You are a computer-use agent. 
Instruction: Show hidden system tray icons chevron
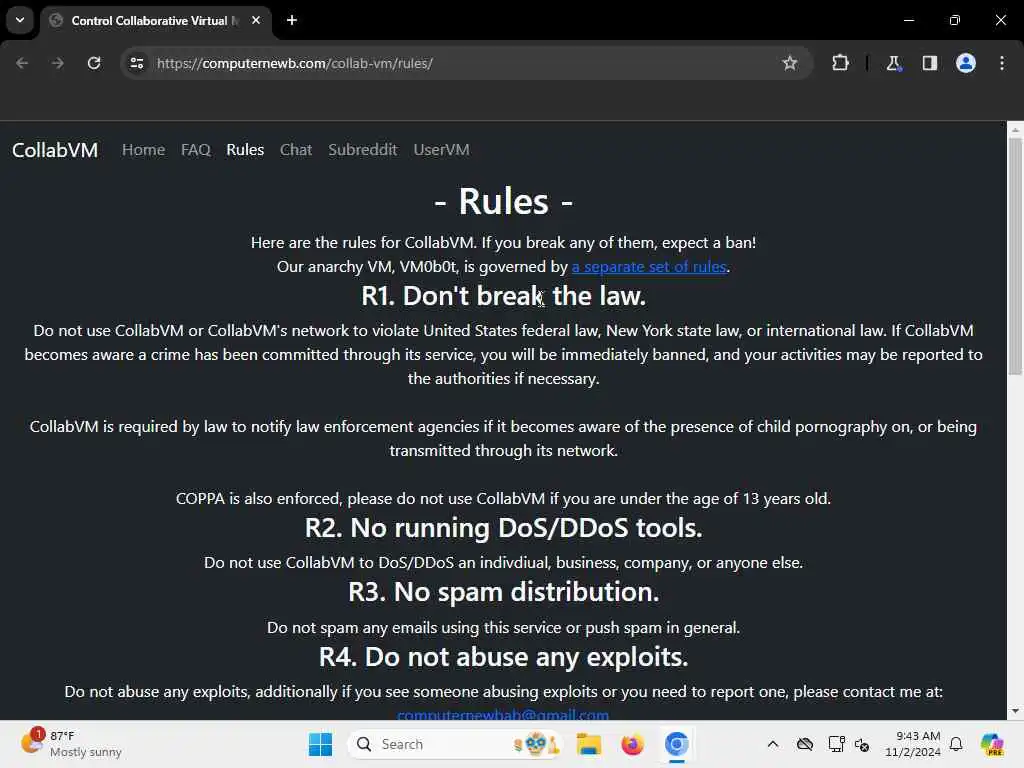pyautogui.click(x=773, y=744)
